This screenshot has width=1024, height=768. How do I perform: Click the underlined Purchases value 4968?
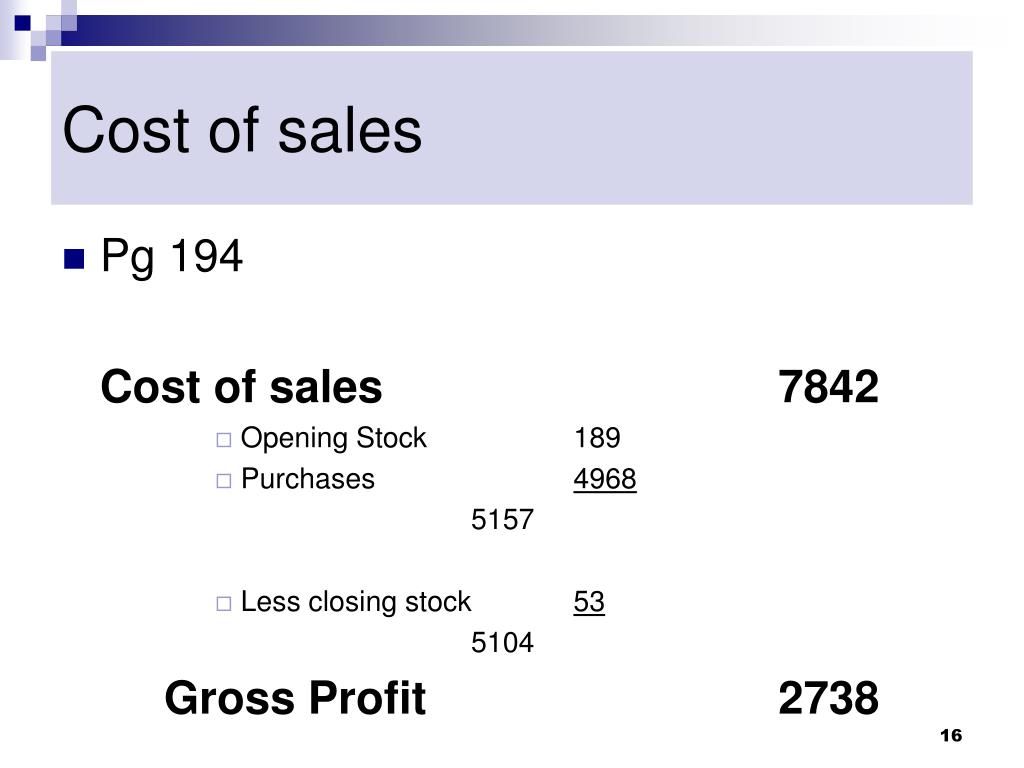coord(605,479)
